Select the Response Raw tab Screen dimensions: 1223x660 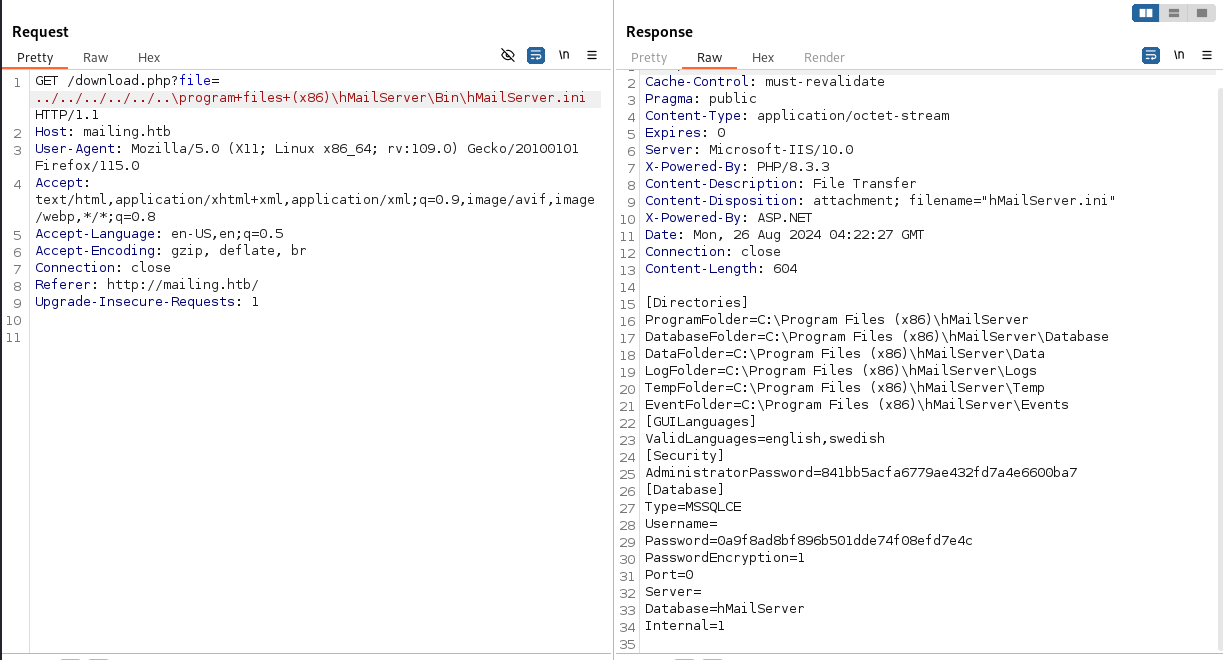(x=710, y=58)
